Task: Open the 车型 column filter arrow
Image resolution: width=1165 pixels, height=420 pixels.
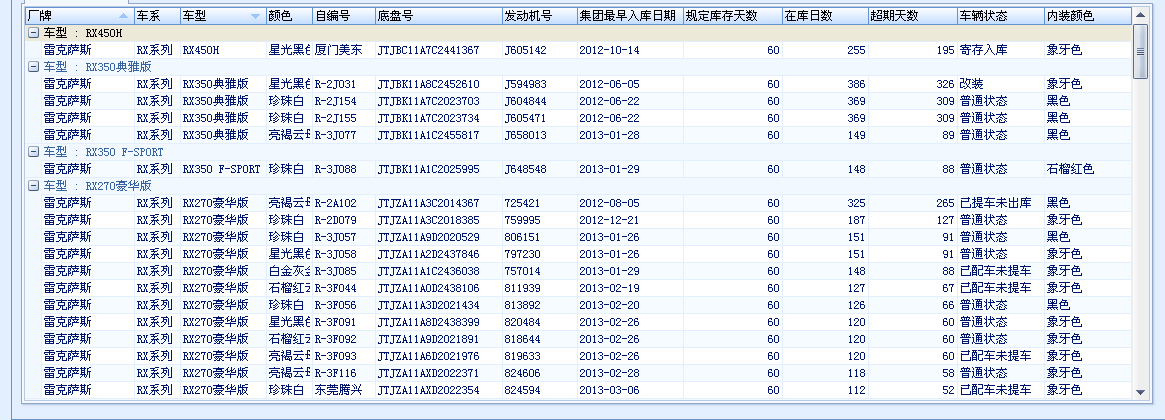Action: [x=256, y=16]
